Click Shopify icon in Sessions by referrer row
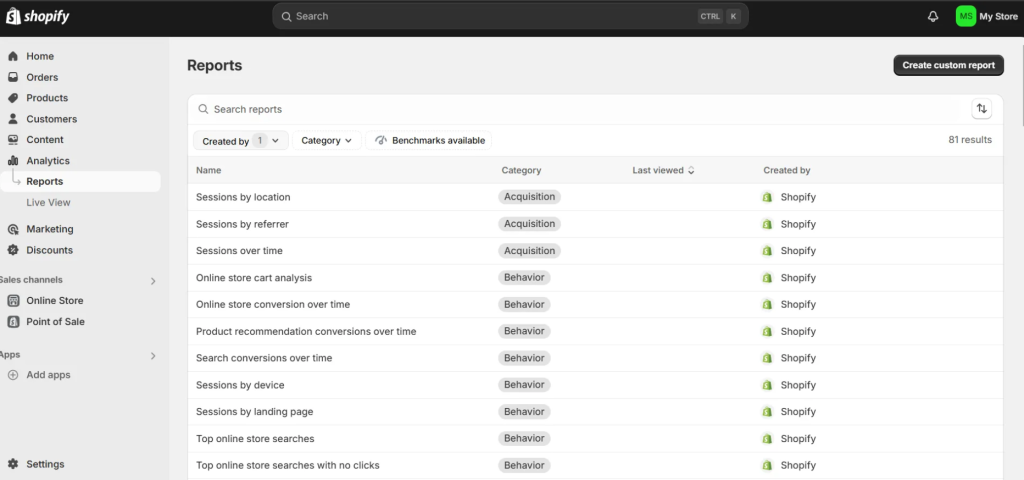The width and height of the screenshot is (1024, 480). tap(767, 224)
